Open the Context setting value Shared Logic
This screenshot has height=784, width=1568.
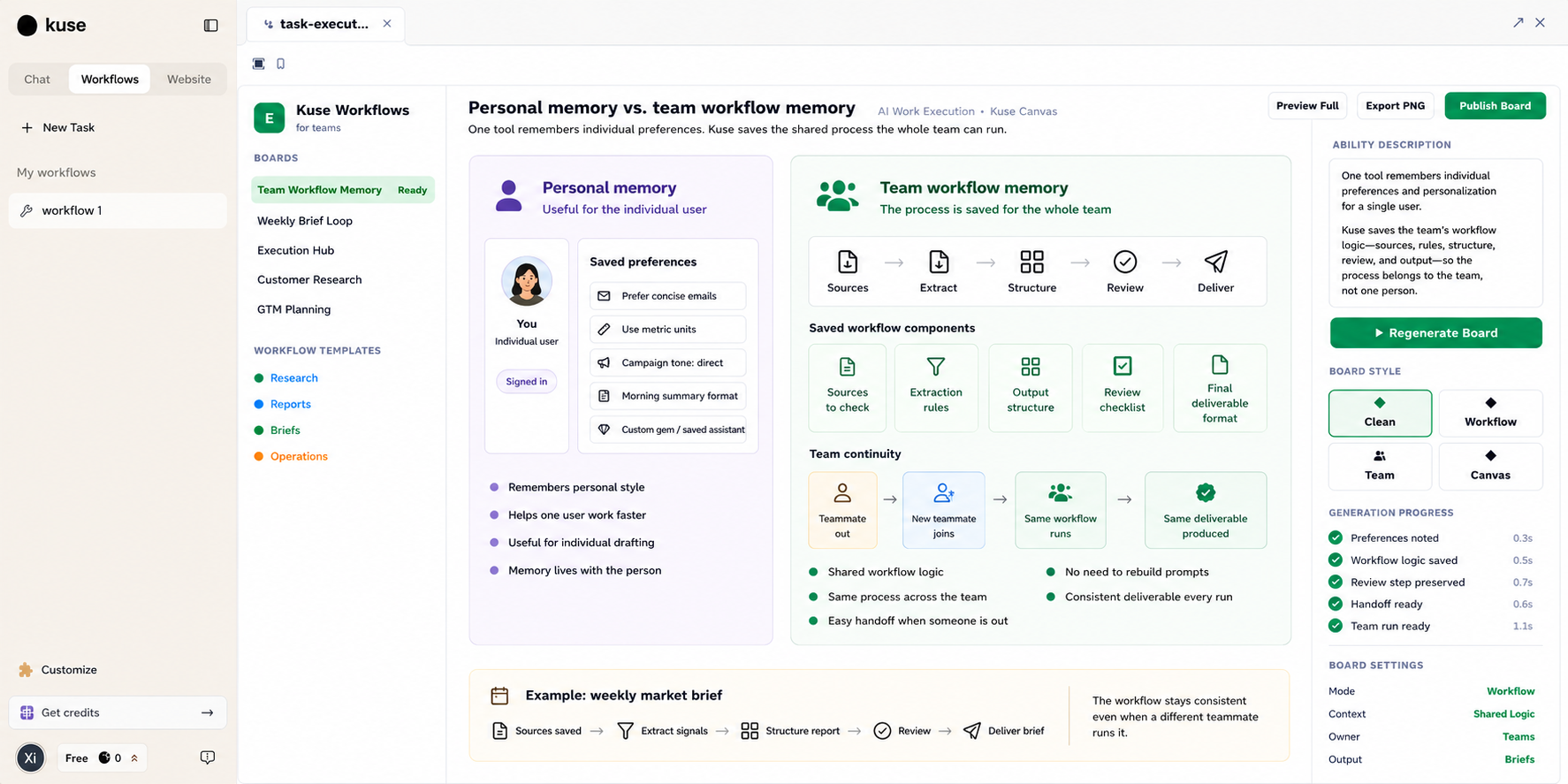[1503, 714]
